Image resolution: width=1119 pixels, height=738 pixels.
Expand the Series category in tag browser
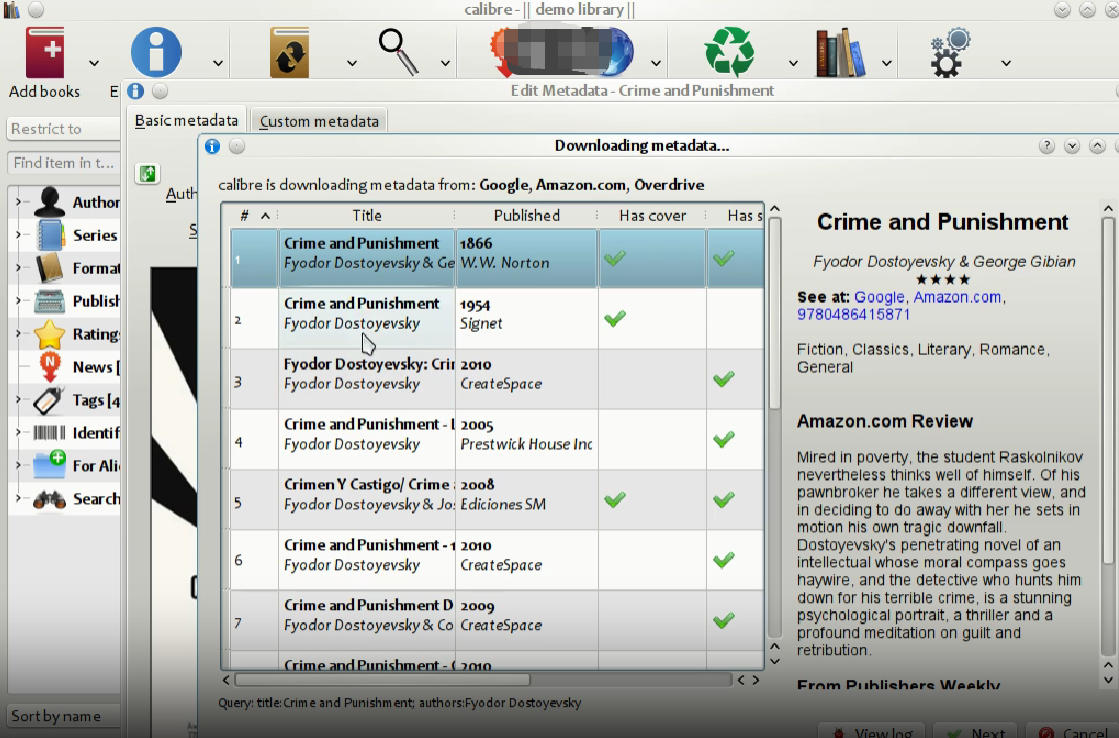click(18, 235)
